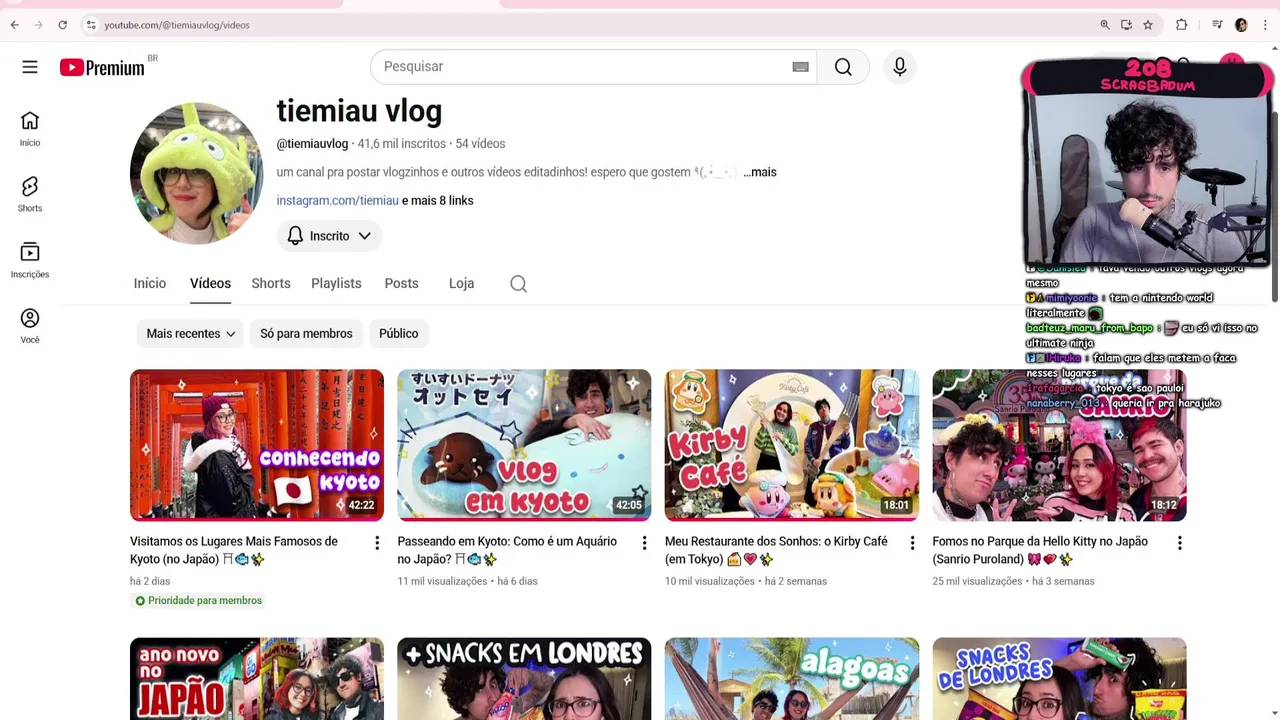Reload the page in browser
Screen dimensions: 1280x720
(x=62, y=25)
